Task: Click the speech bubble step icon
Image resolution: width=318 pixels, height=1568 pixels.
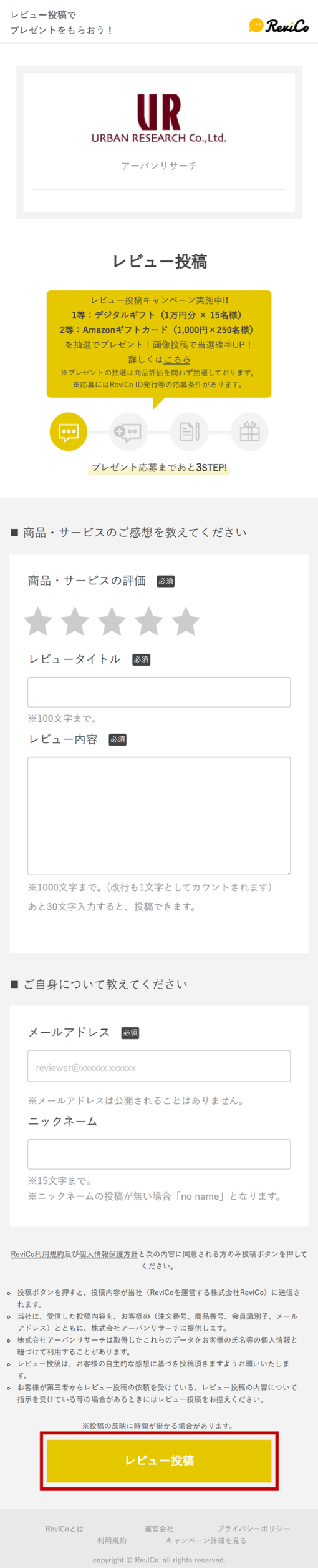Action: pos(69,431)
